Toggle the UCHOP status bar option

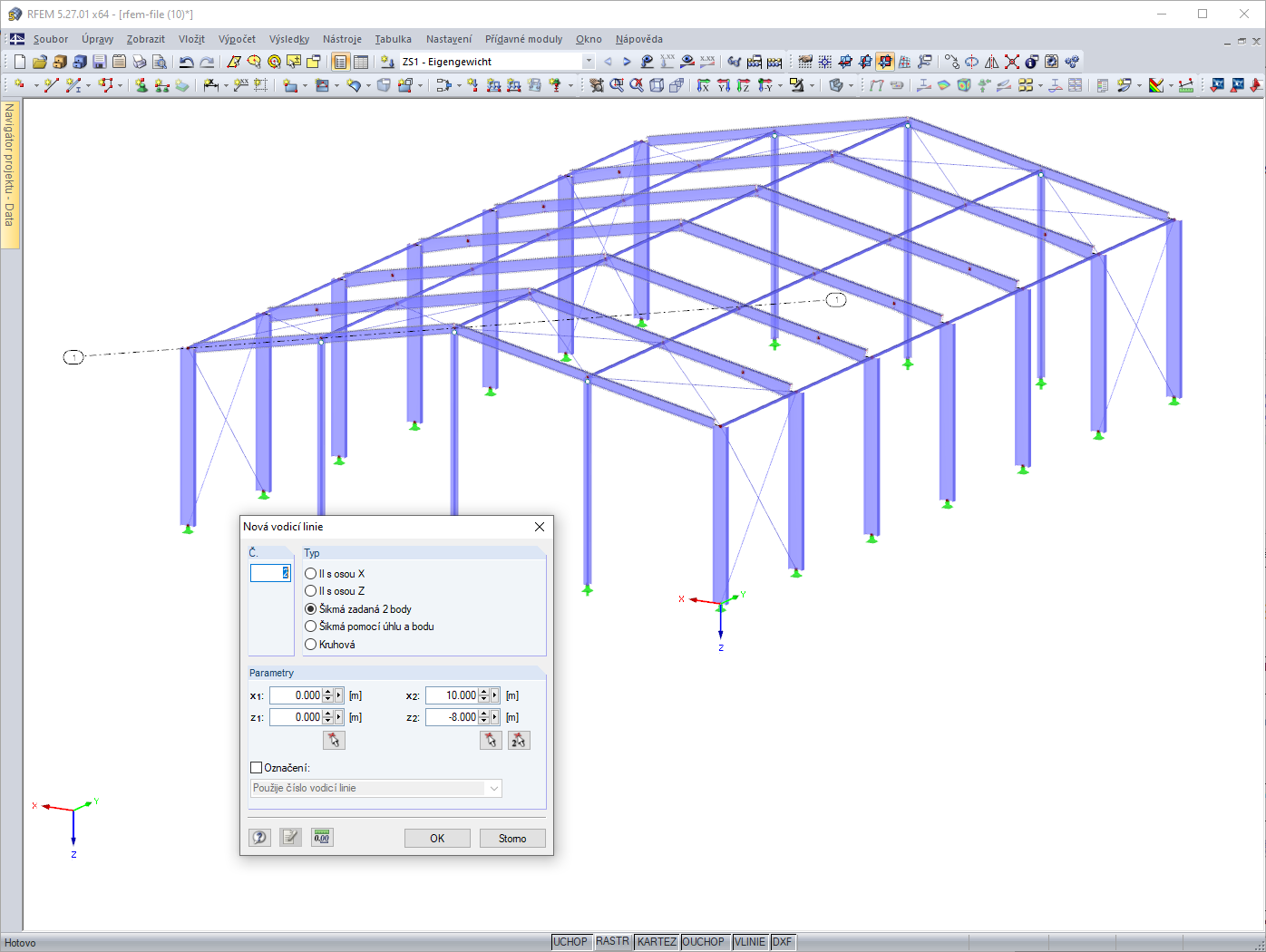pyautogui.click(x=570, y=942)
